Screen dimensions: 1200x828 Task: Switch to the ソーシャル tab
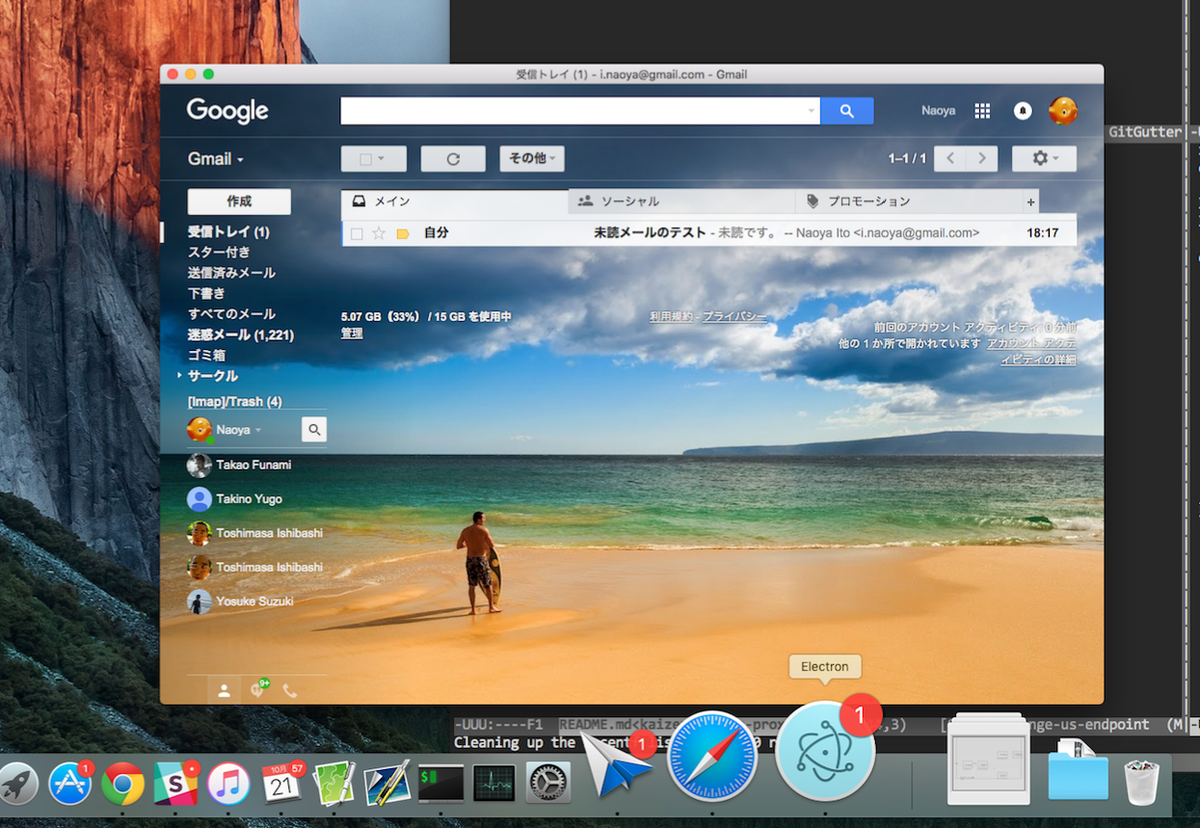(x=682, y=201)
